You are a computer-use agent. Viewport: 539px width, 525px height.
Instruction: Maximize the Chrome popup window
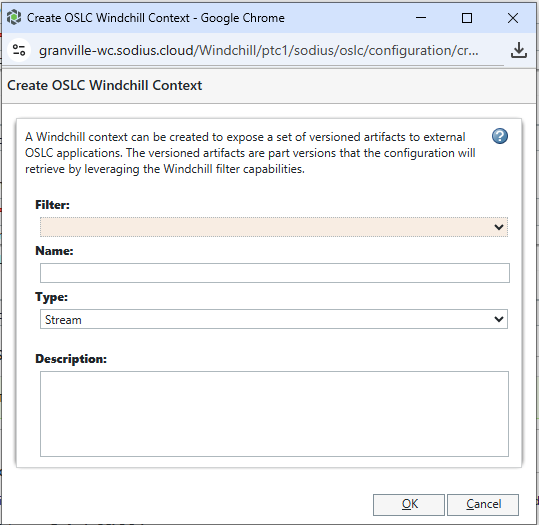[466, 18]
